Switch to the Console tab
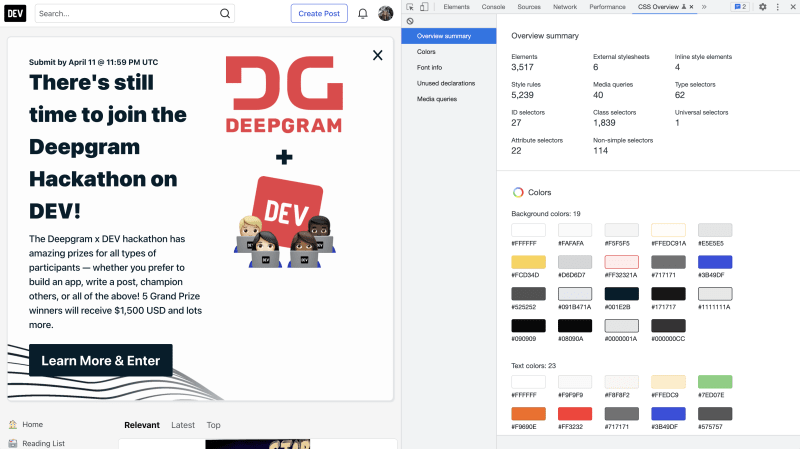800x449 pixels. pos(493,7)
